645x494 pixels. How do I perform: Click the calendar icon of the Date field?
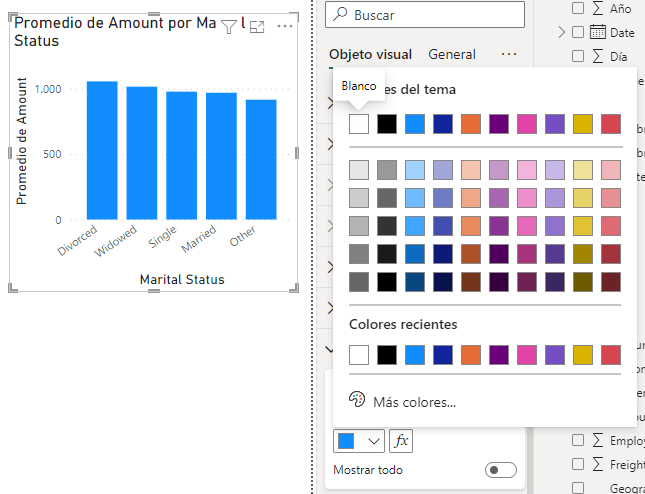(x=598, y=32)
